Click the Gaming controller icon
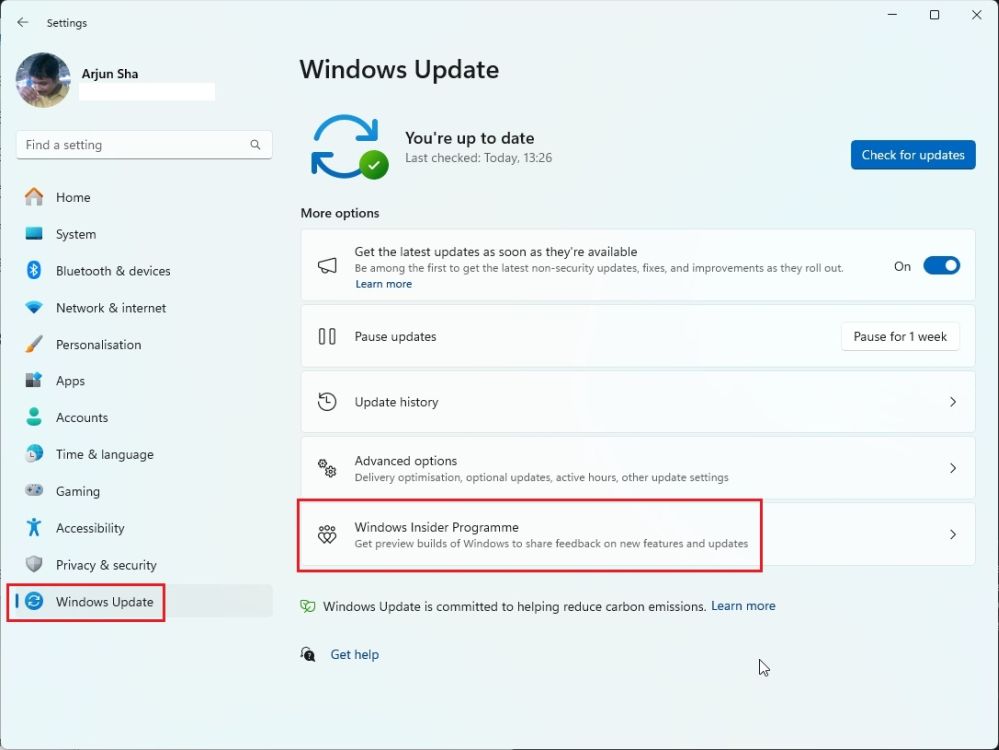The image size is (999, 750). pyautogui.click(x=34, y=491)
